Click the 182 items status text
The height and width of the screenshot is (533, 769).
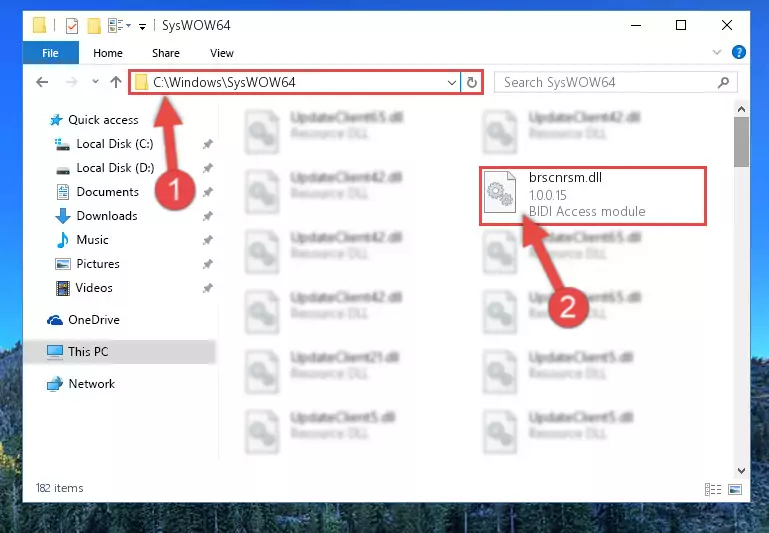coord(60,488)
